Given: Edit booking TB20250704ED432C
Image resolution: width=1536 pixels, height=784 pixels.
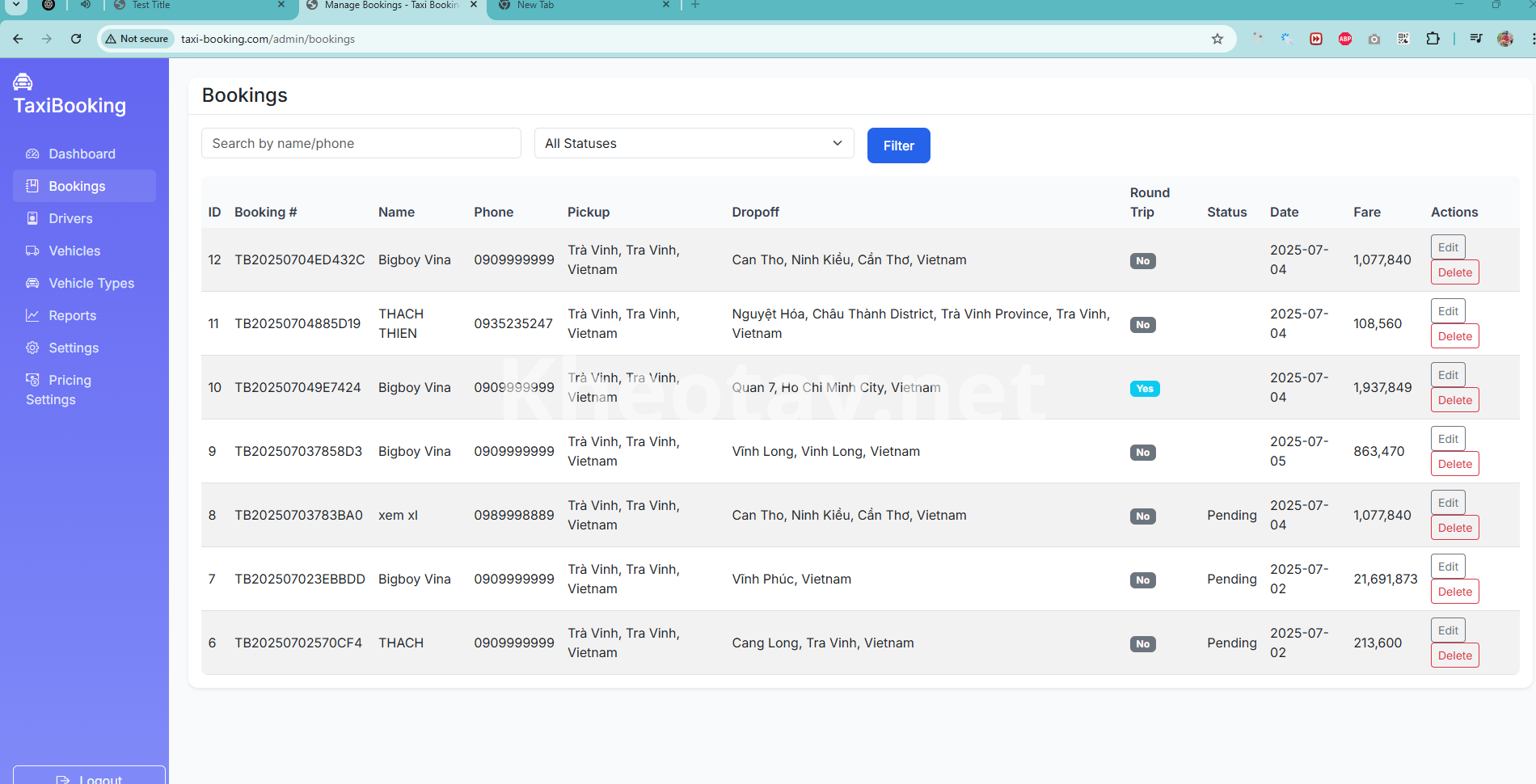Looking at the screenshot, I should coord(1447,247).
